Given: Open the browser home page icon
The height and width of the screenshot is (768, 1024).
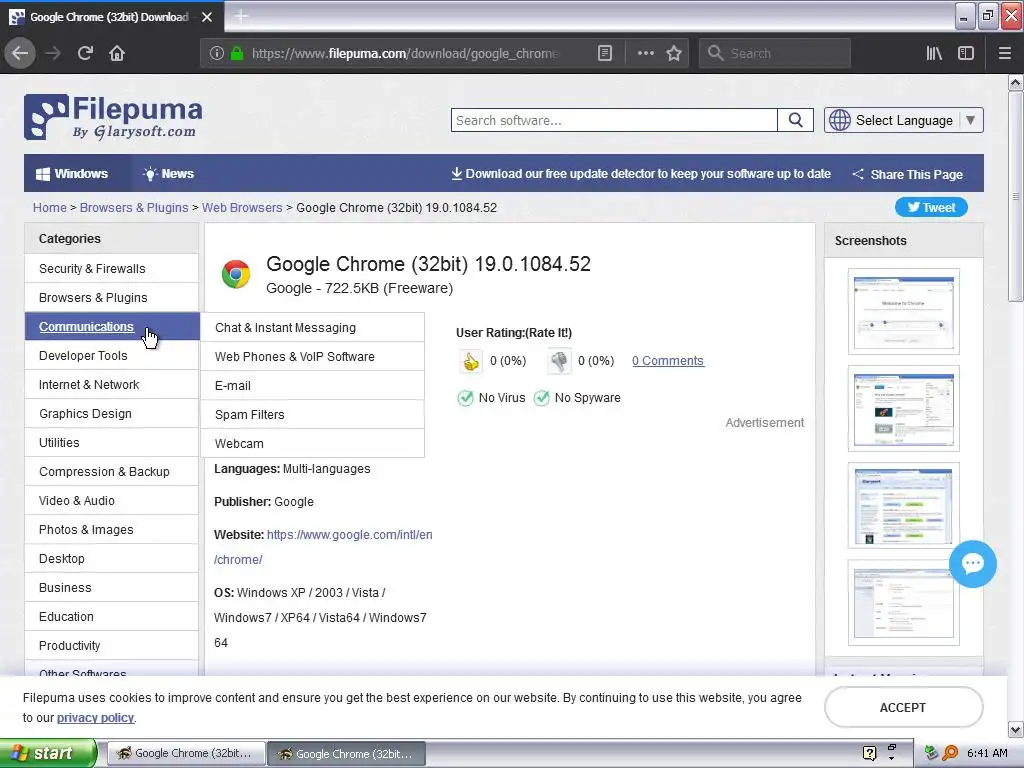Looking at the screenshot, I should pyautogui.click(x=117, y=53).
